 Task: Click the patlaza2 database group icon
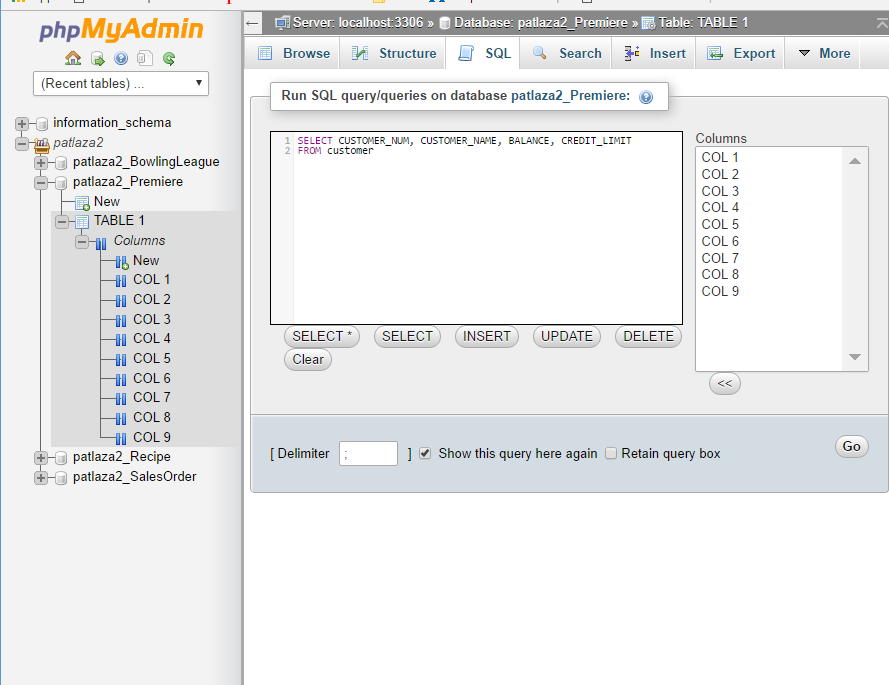42,146
